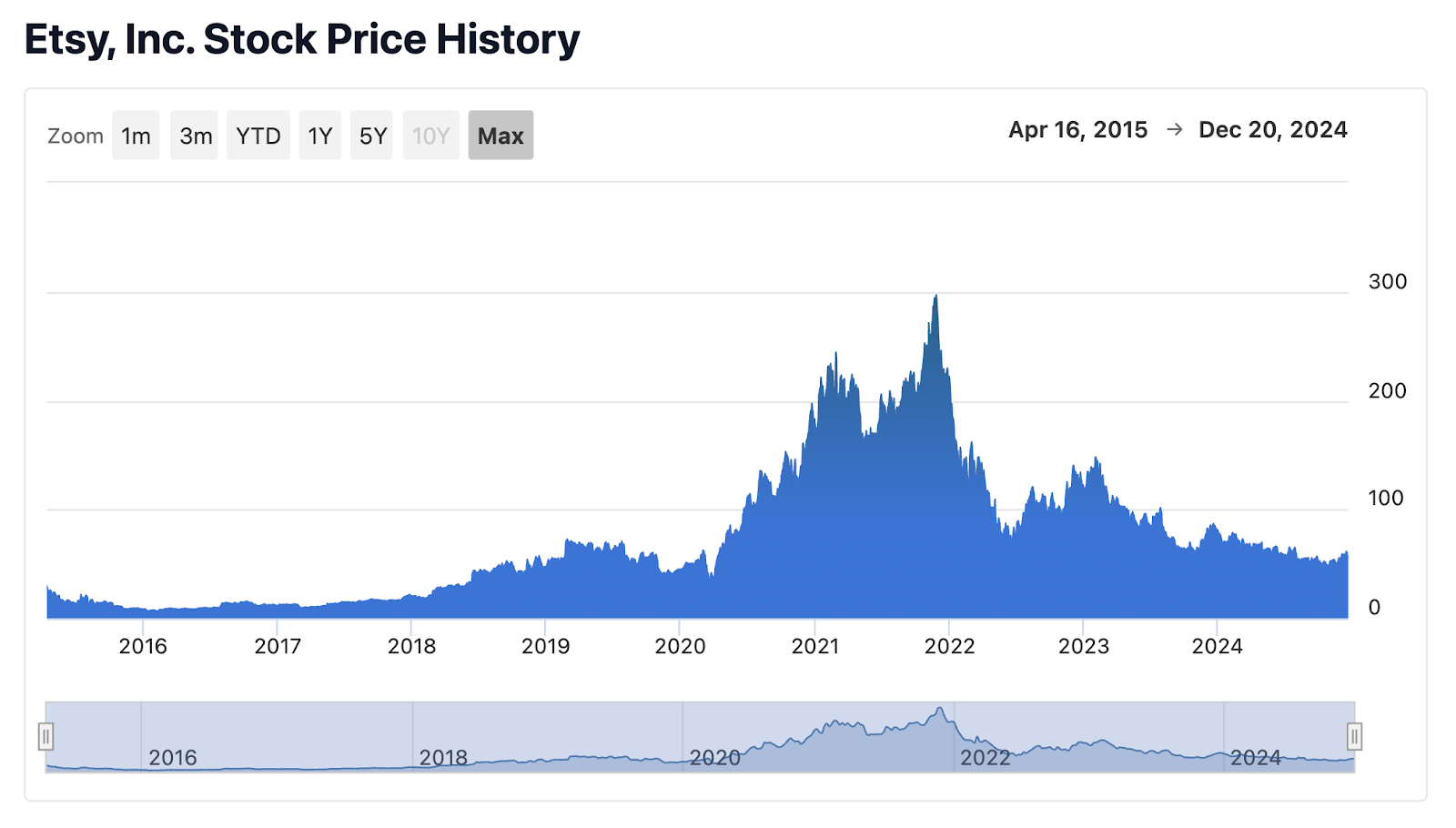This screenshot has width=1456, height=828.
Task: Click the active Max zoom button
Action: click(500, 135)
